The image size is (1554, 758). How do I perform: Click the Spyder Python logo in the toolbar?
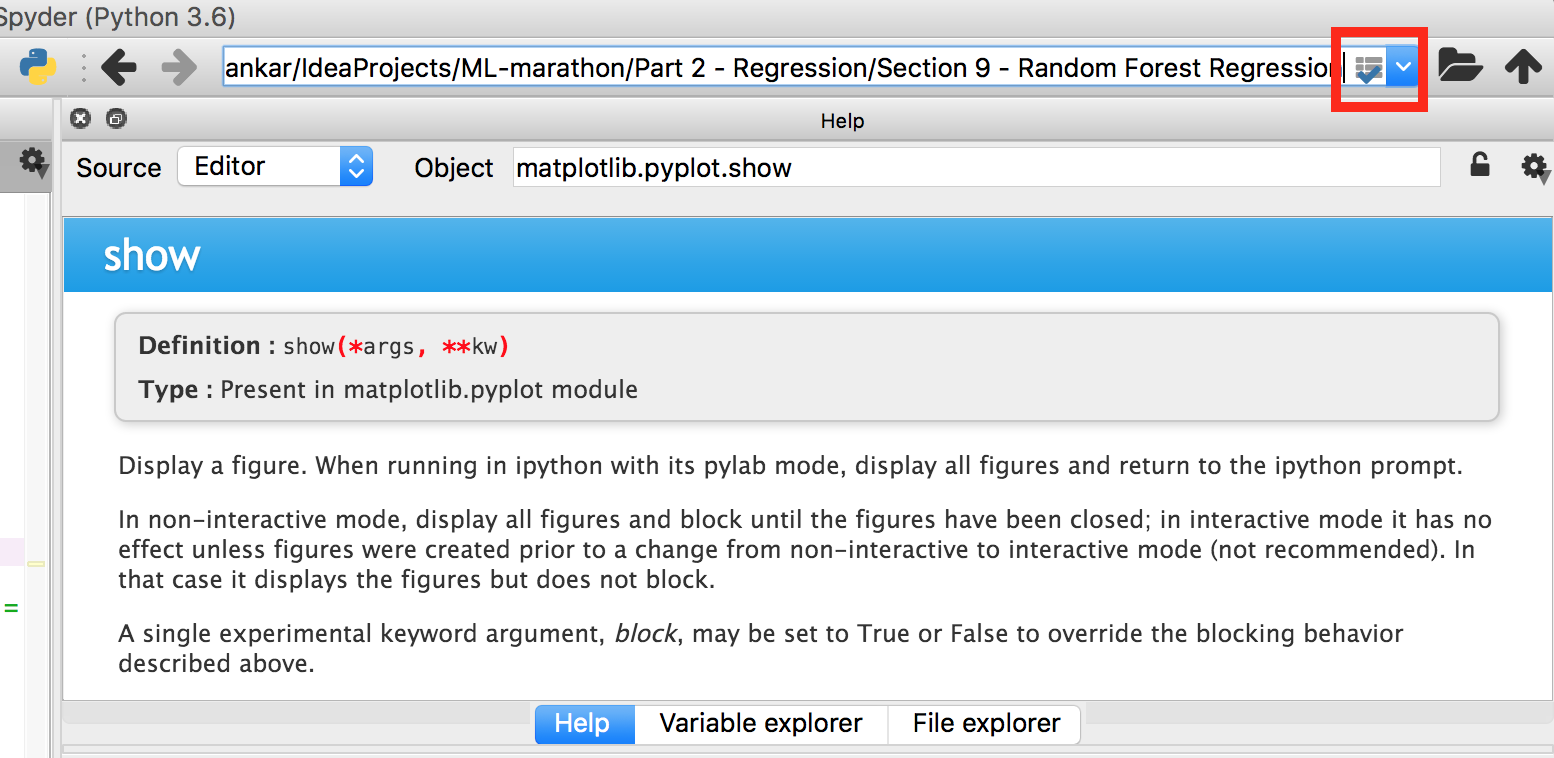[x=36, y=66]
